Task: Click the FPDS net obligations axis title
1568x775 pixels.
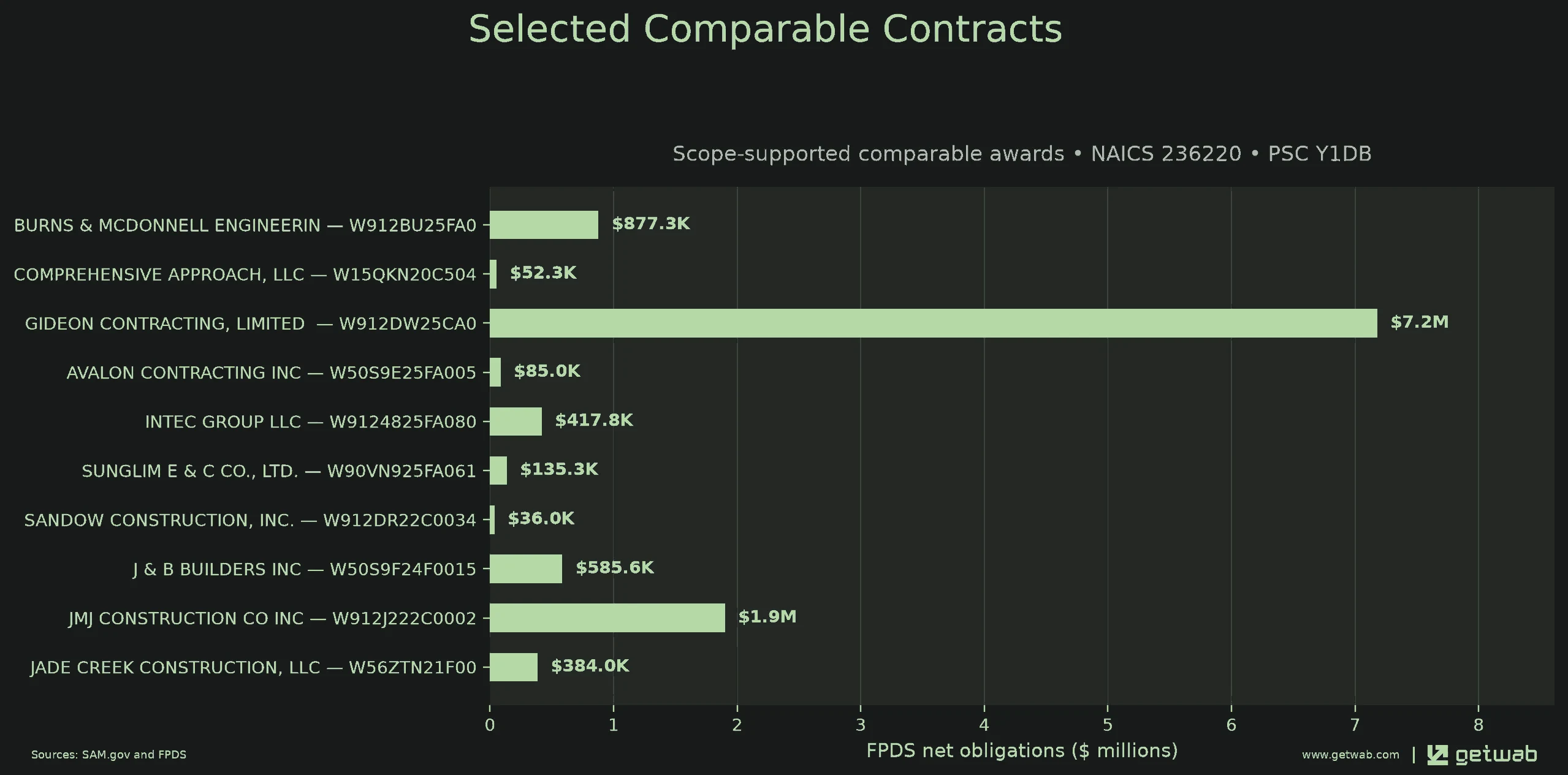Action: pos(1022,750)
